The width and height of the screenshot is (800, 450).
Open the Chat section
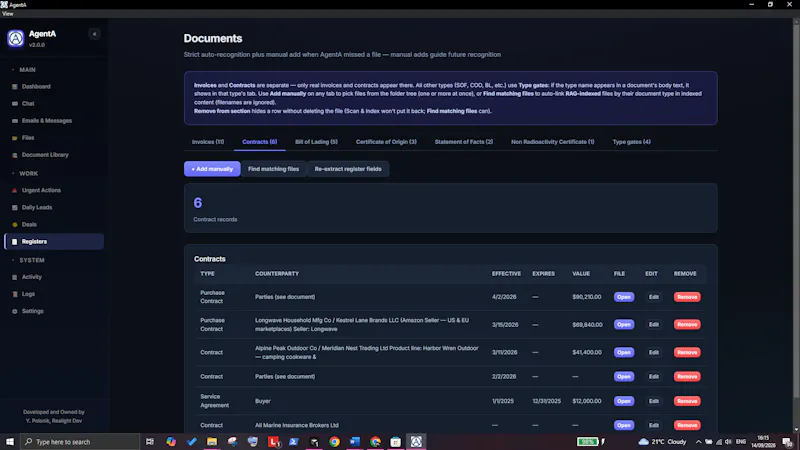point(28,104)
